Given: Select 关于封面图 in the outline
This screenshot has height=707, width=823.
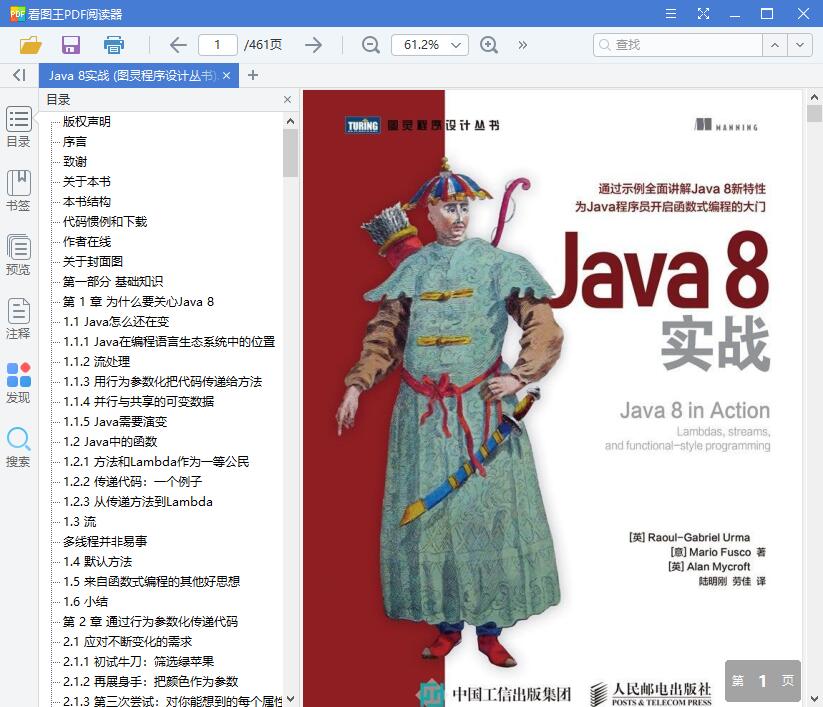Looking at the screenshot, I should (x=93, y=261).
